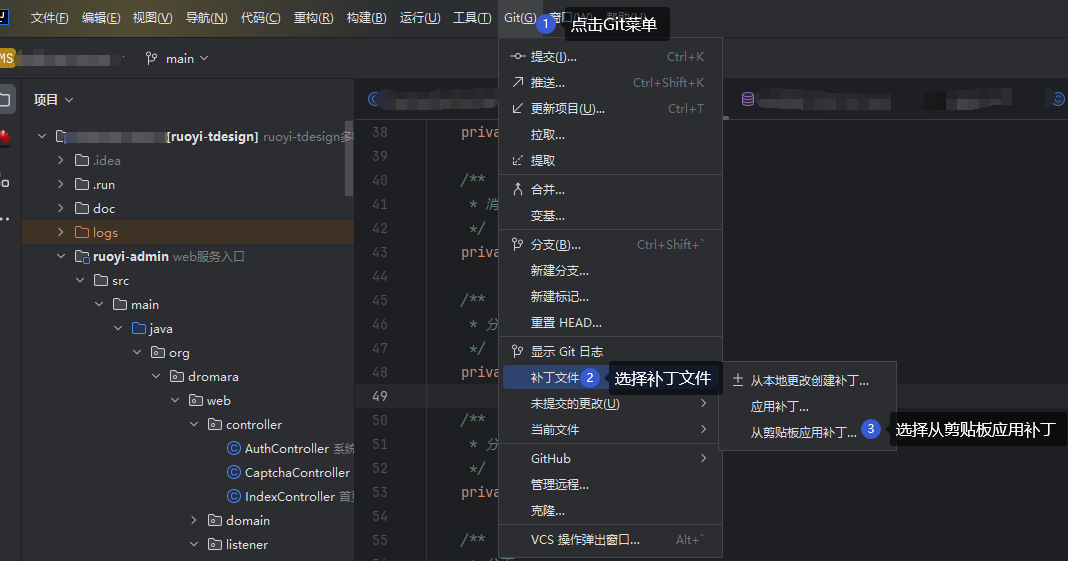Choose 推送... from Git menu
Viewport: 1068px width, 561px height.
click(610, 83)
